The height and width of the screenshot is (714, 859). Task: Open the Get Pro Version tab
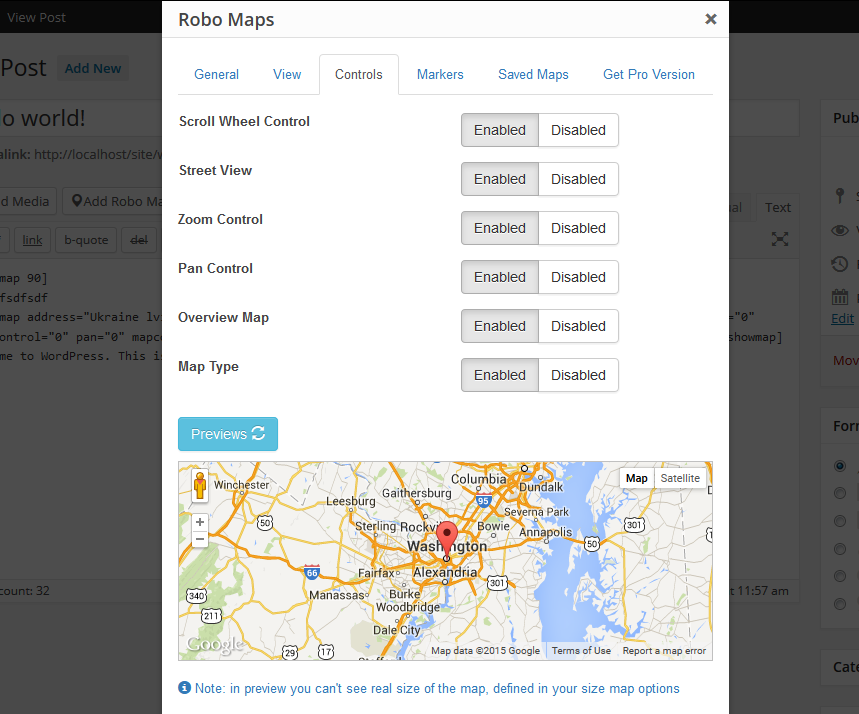[x=649, y=75]
